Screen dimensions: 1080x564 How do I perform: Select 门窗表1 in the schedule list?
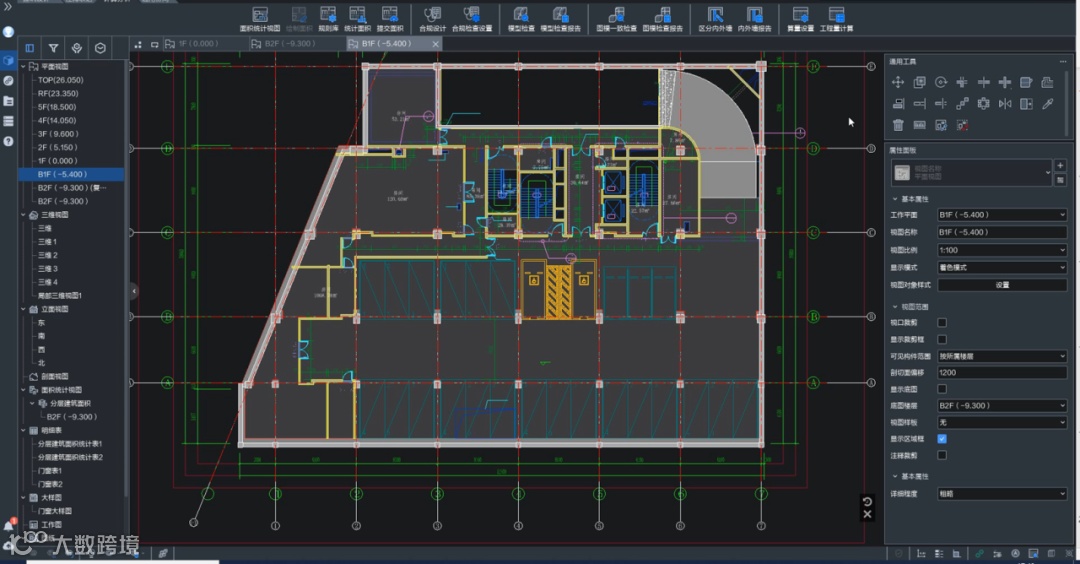[x=50, y=470]
